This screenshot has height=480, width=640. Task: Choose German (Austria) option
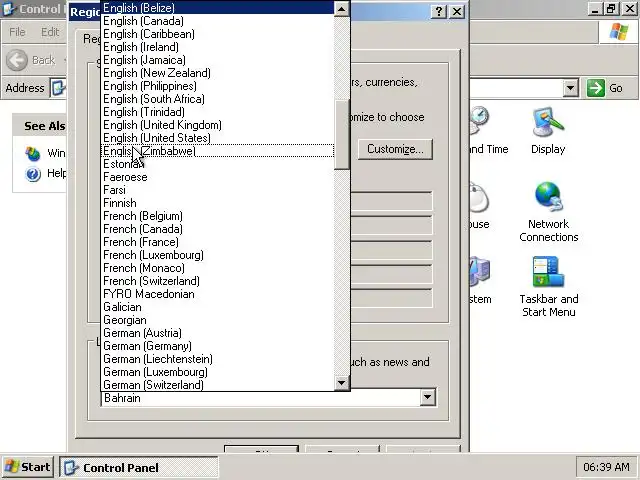217,333
